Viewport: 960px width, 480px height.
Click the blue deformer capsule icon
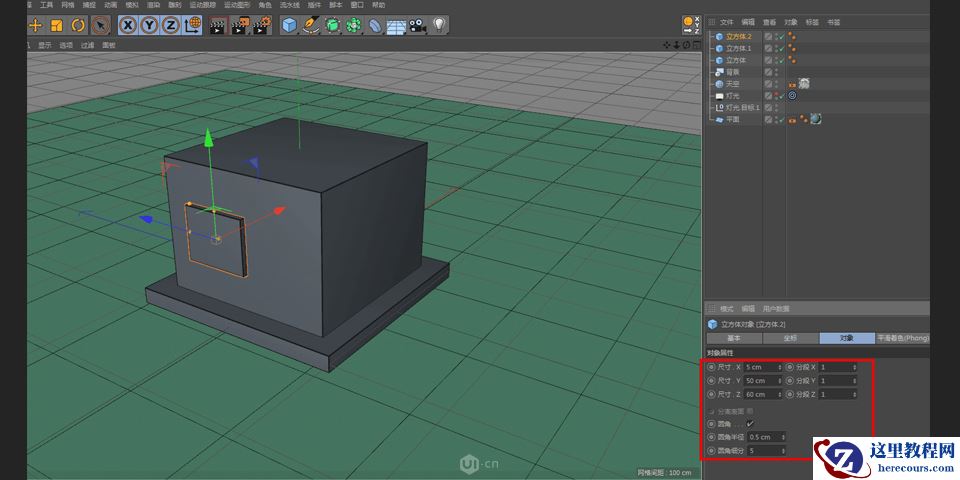pyautogui.click(x=375, y=25)
